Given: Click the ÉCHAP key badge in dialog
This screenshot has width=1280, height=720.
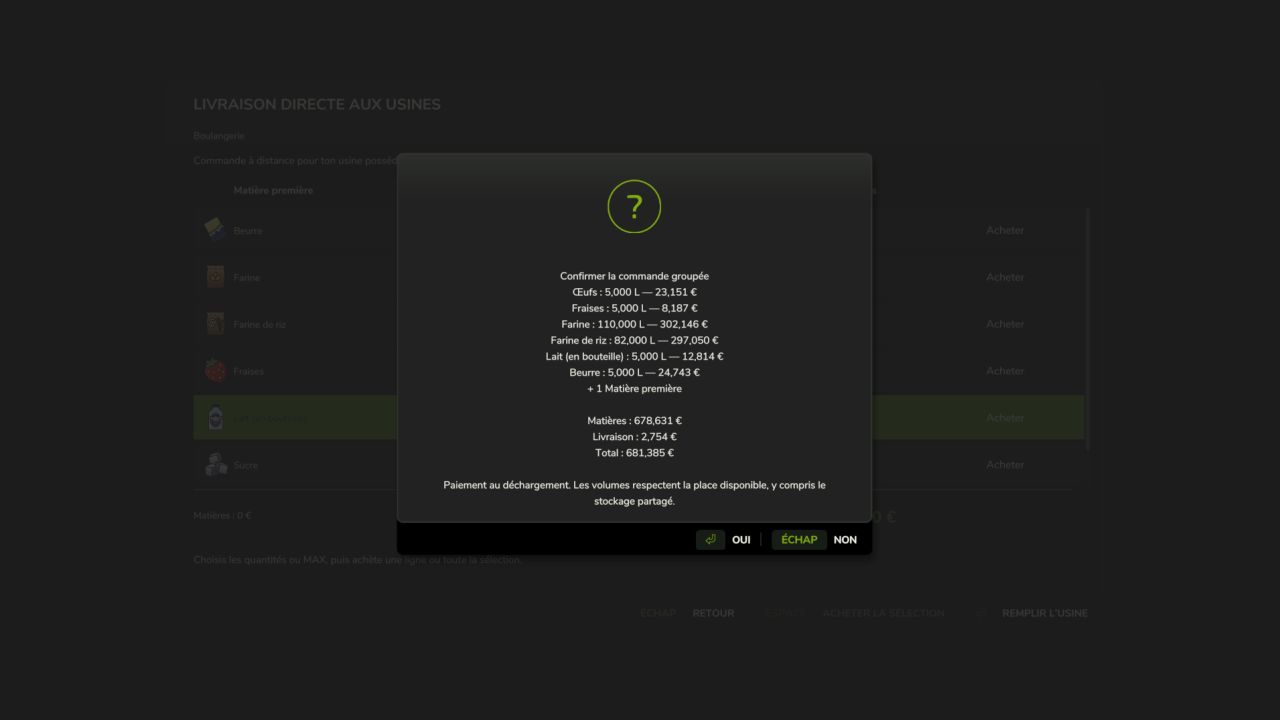Looking at the screenshot, I should (799, 540).
